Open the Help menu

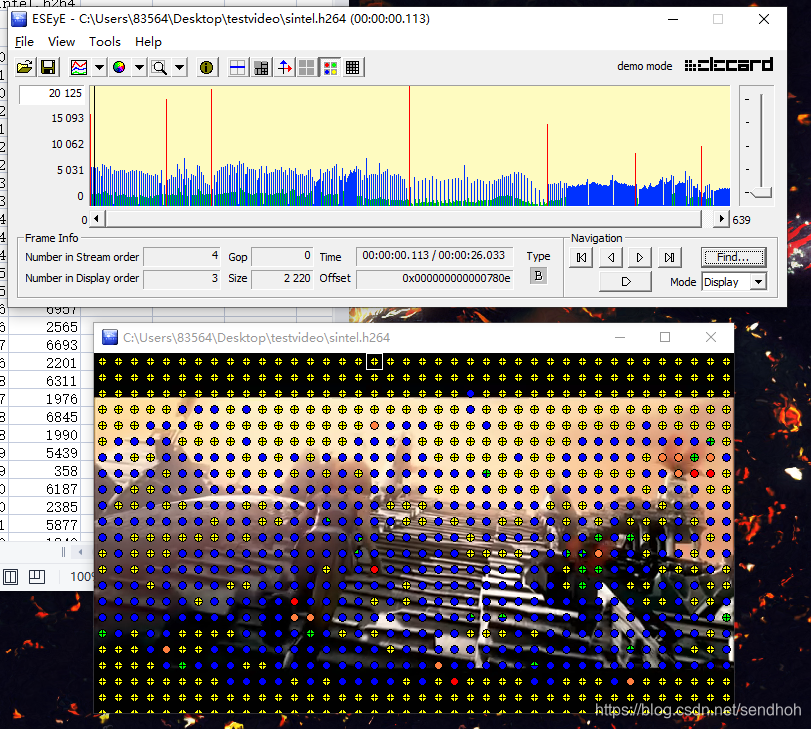148,41
